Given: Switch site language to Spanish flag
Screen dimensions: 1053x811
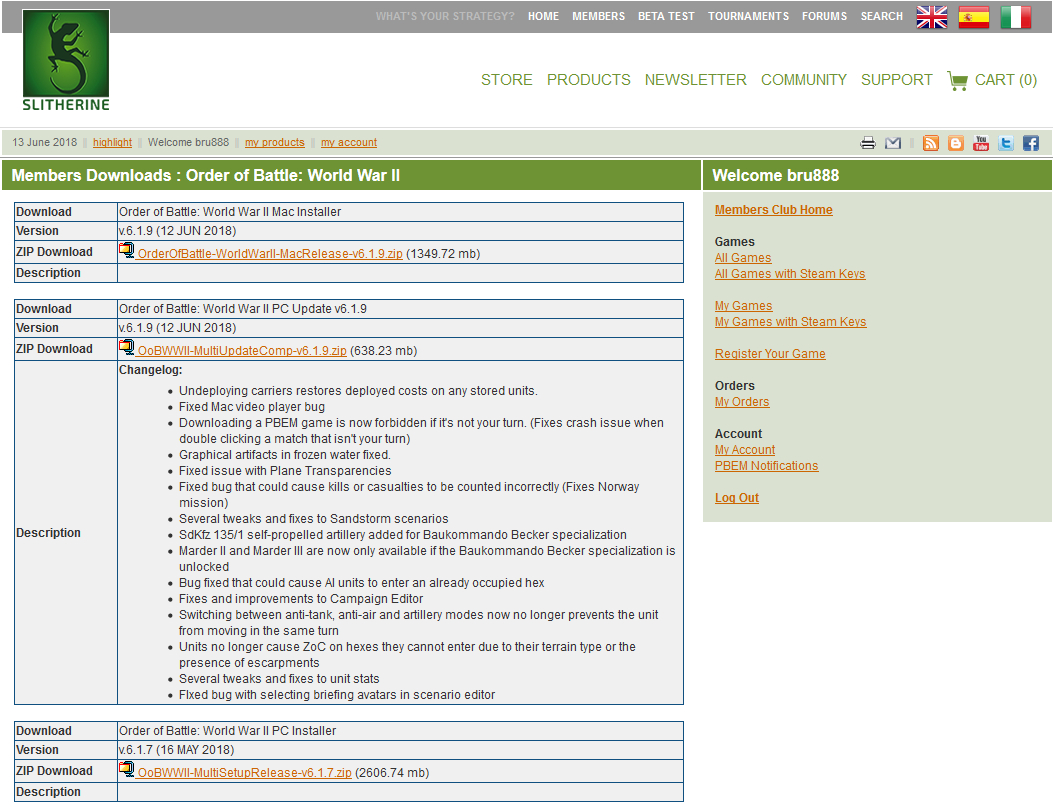Looking at the screenshot, I should click(x=973, y=17).
